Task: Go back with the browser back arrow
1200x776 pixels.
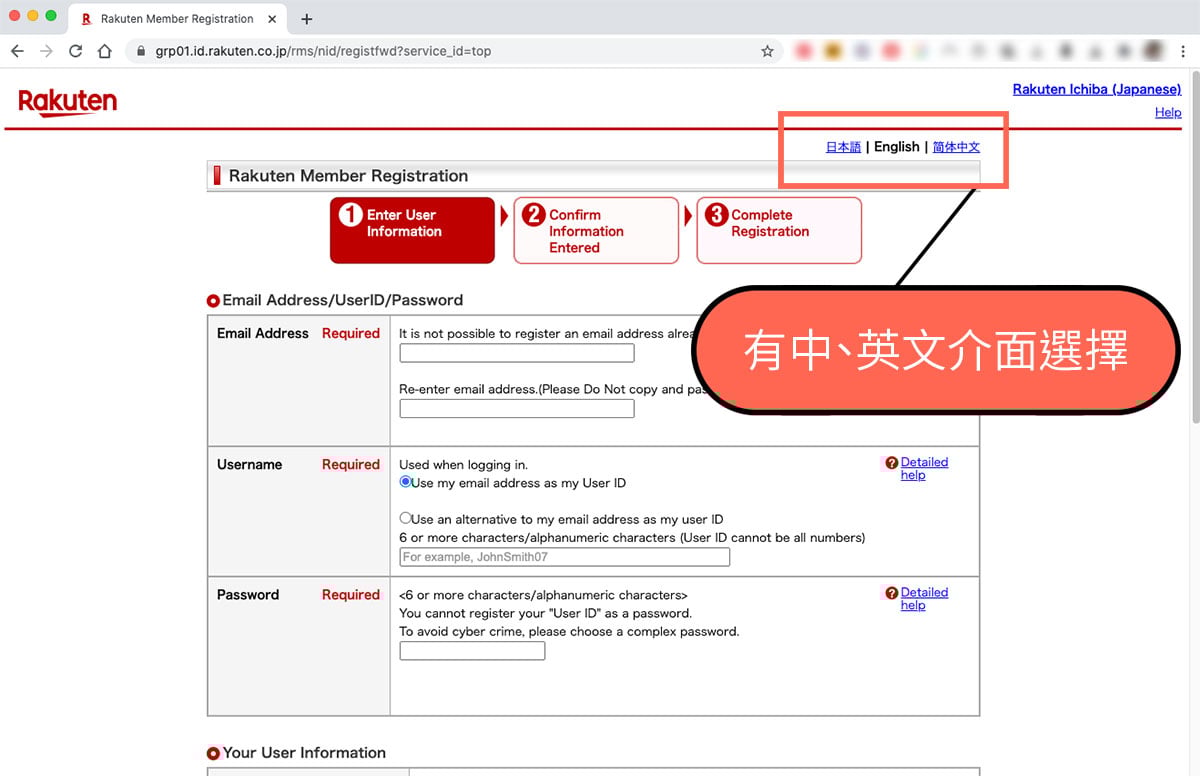Action: [x=17, y=51]
